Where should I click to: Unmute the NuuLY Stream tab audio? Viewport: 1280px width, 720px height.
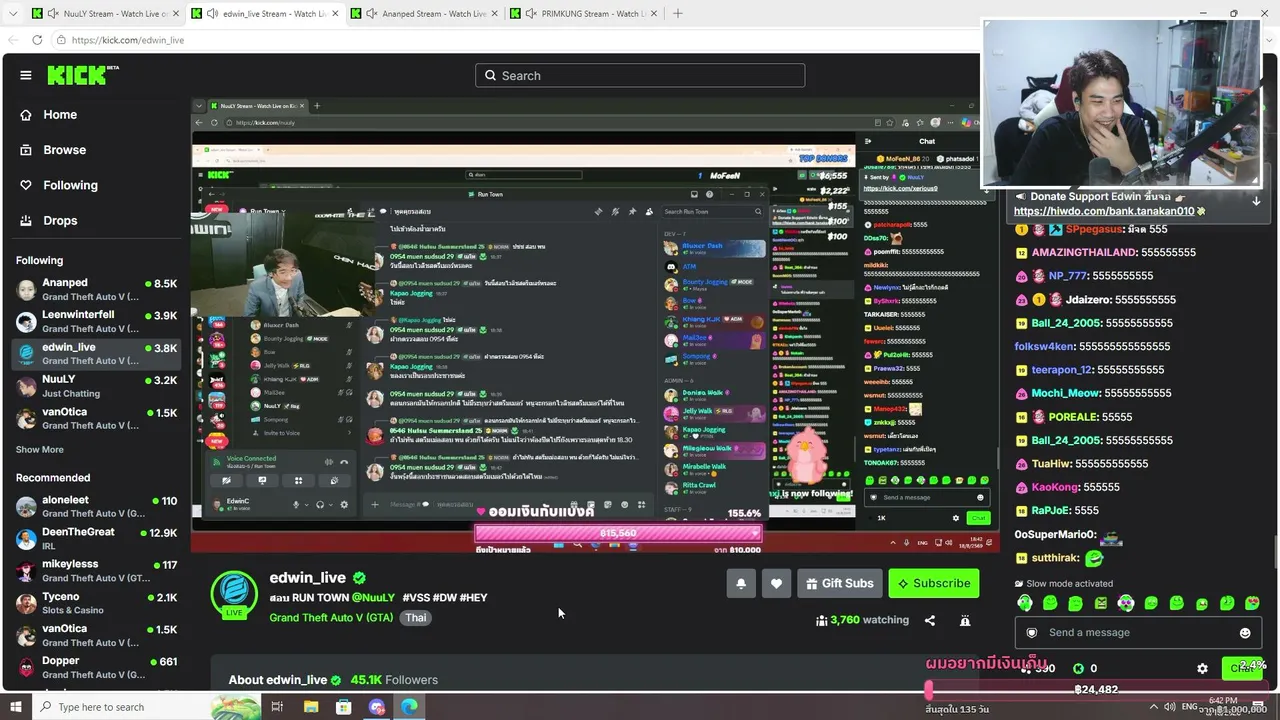[53, 14]
